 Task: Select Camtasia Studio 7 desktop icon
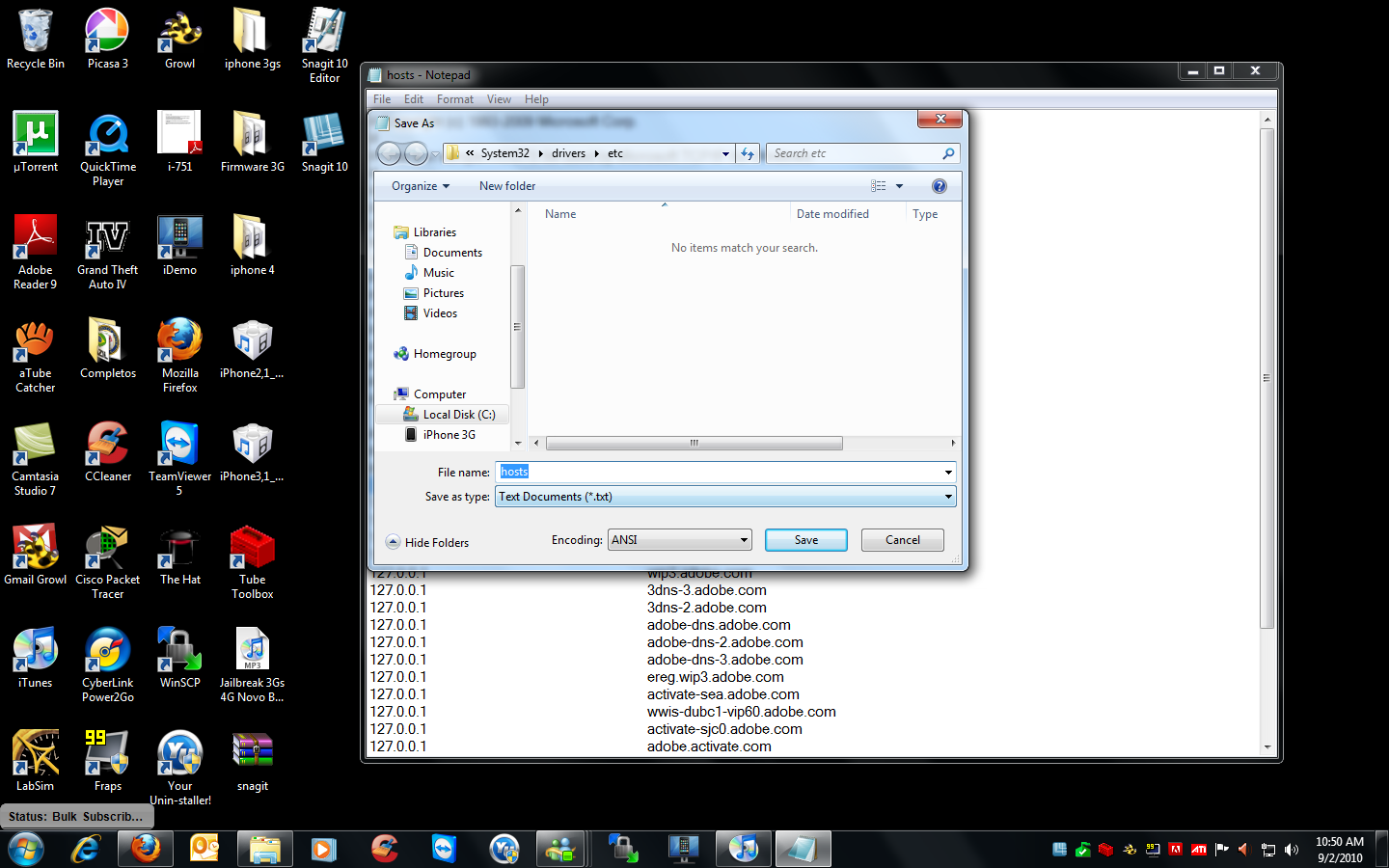(35, 458)
